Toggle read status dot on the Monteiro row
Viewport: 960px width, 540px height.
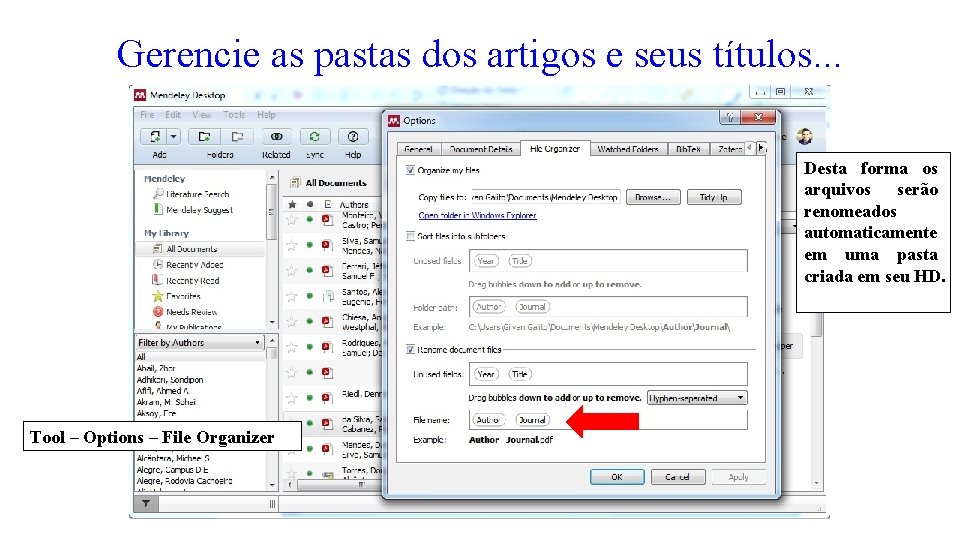coord(310,219)
